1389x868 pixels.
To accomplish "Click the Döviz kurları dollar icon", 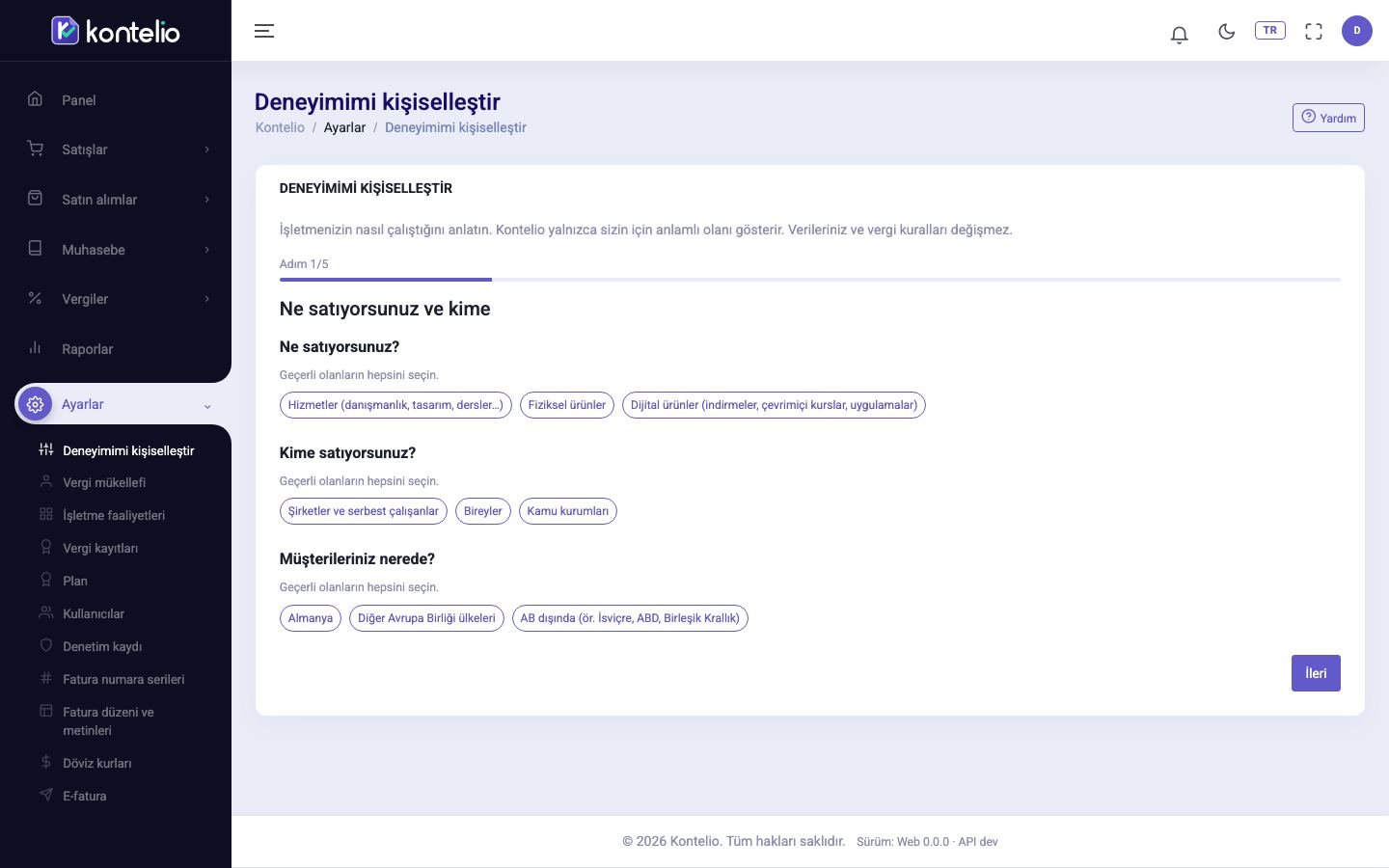I will pos(45,762).
